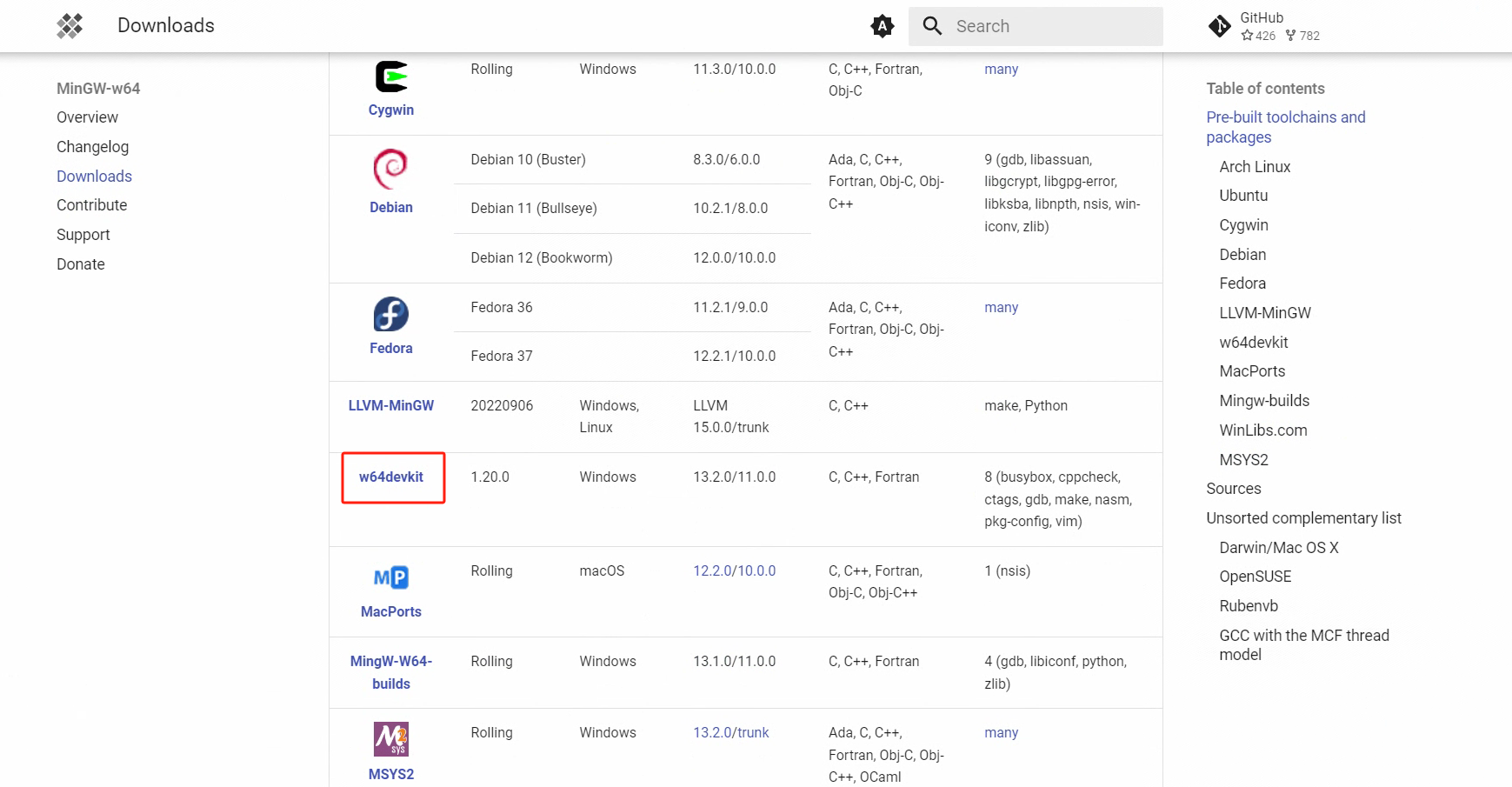Select Downloads in left navigation
The width and height of the screenshot is (1512, 787).
click(94, 177)
